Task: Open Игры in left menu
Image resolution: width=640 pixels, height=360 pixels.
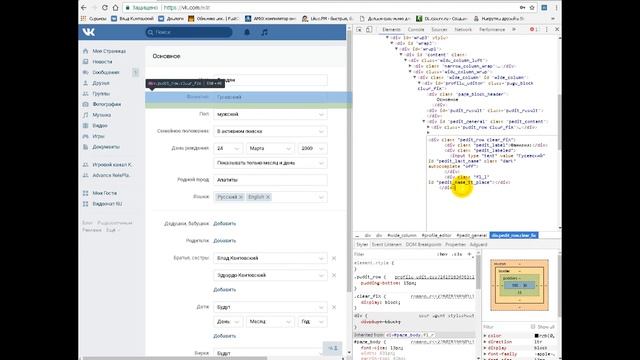Action: point(98,136)
